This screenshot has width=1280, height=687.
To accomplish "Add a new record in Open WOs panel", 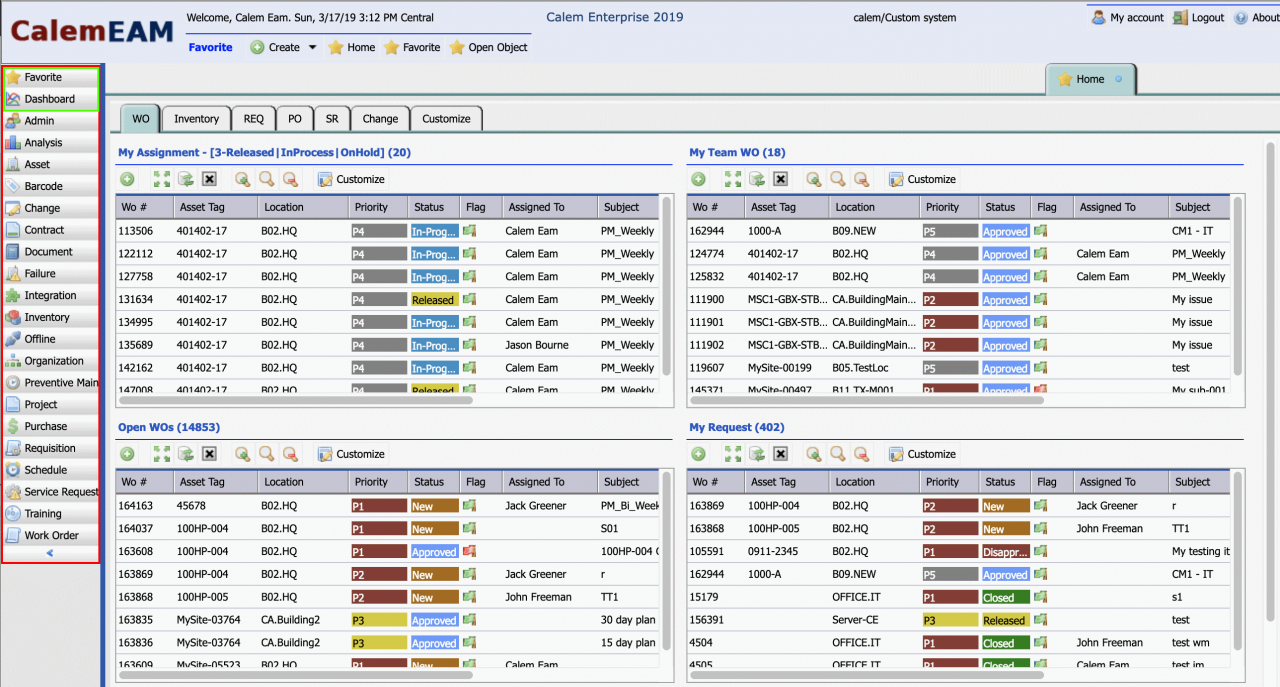I will coord(127,454).
